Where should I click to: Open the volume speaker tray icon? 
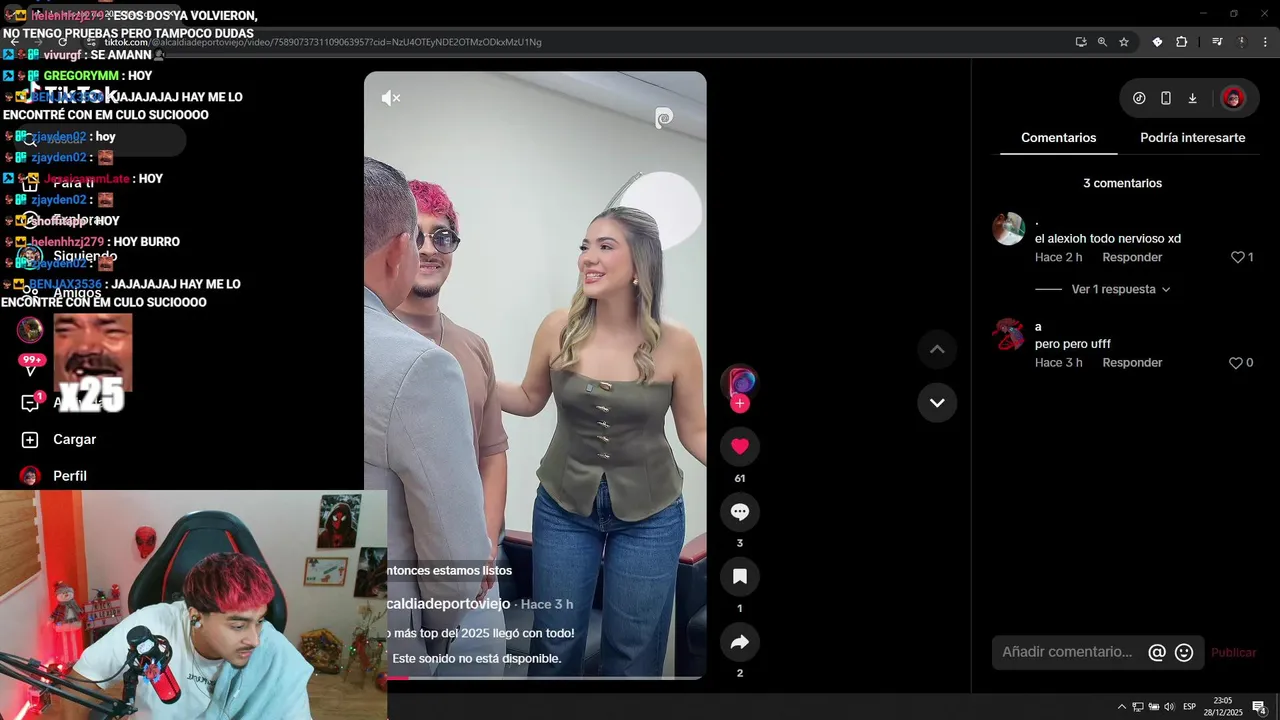(1169, 707)
